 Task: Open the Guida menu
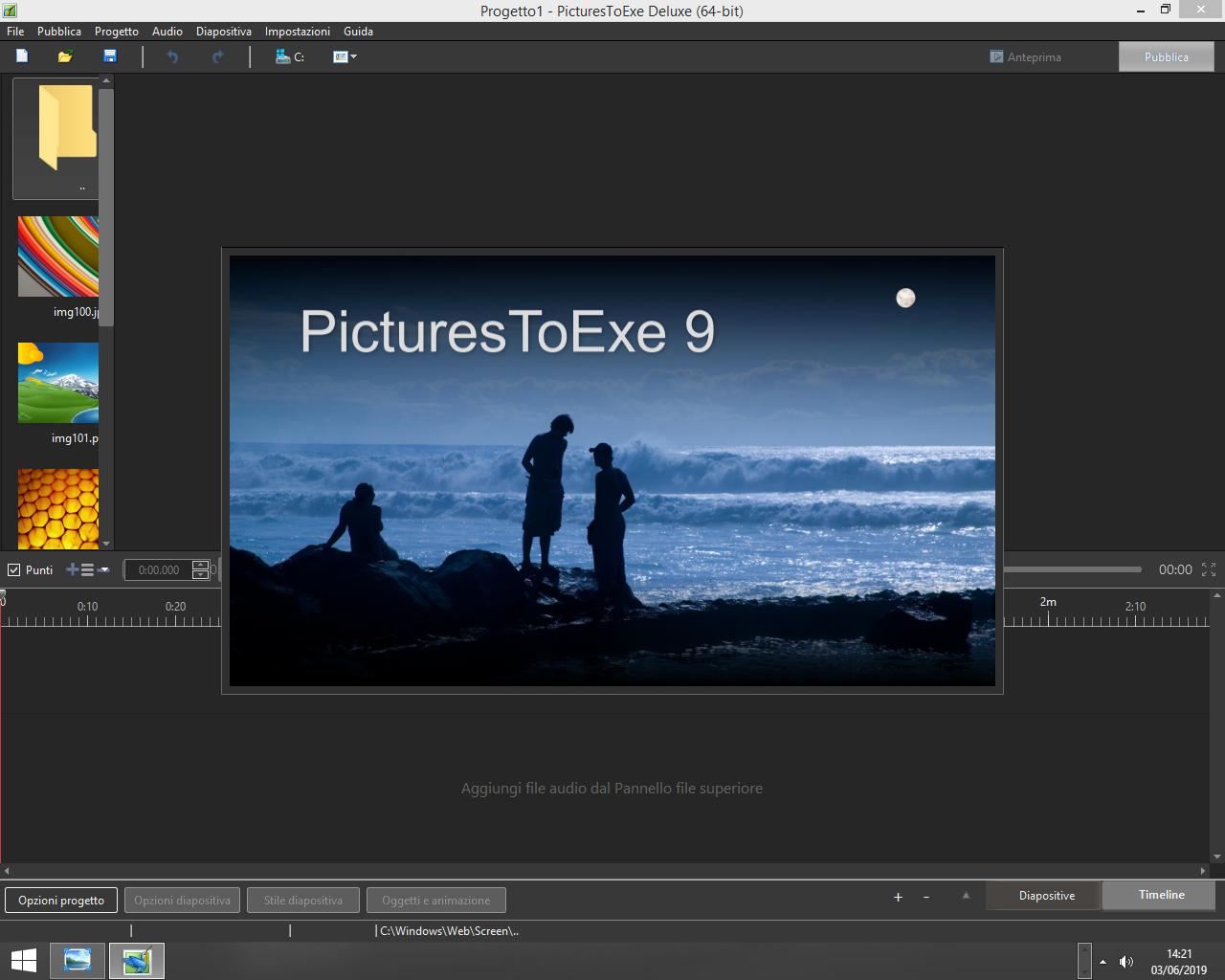(358, 31)
